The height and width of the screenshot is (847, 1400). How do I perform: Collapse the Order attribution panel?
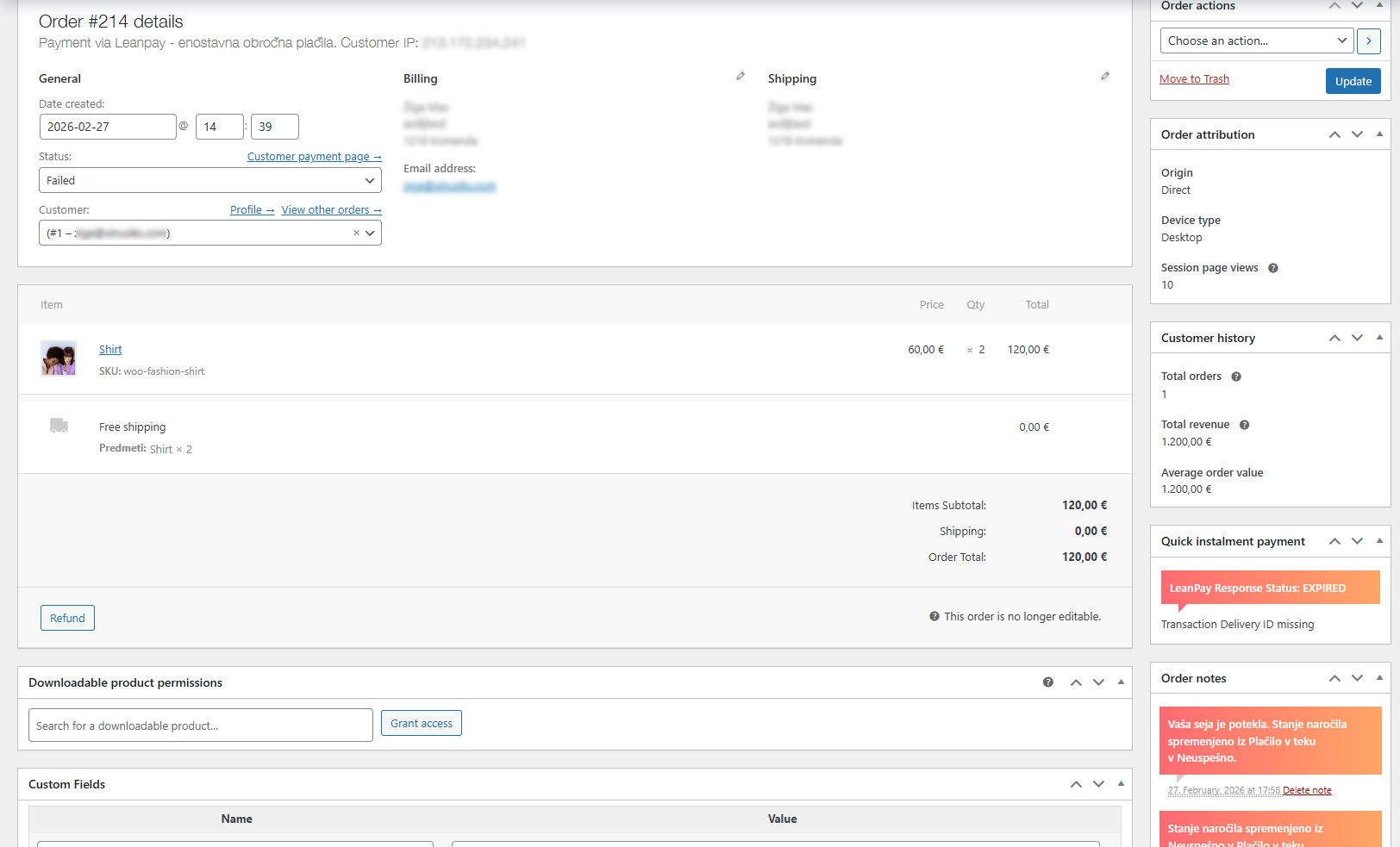1378,134
